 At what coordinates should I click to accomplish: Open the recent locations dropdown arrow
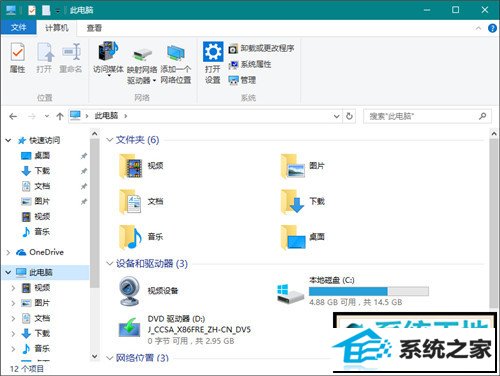[47, 116]
